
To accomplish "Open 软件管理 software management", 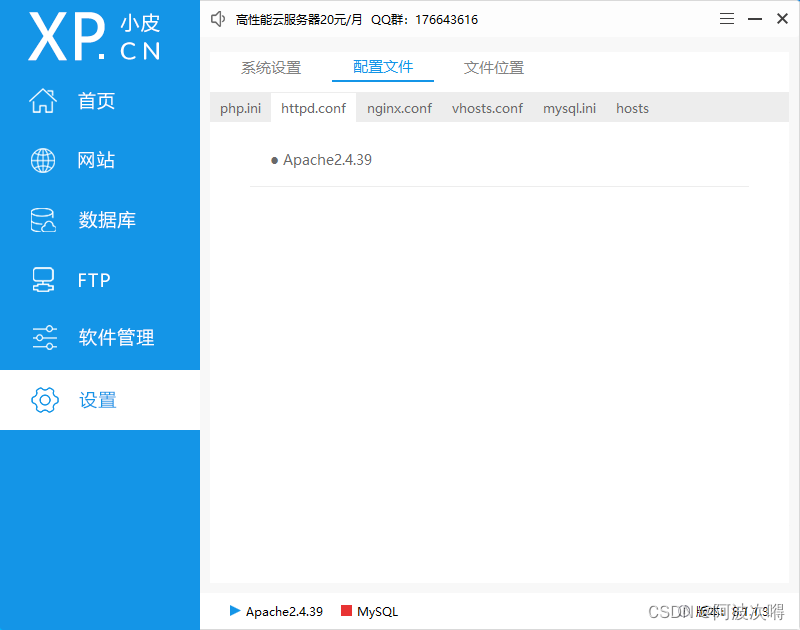I will pos(116,338).
